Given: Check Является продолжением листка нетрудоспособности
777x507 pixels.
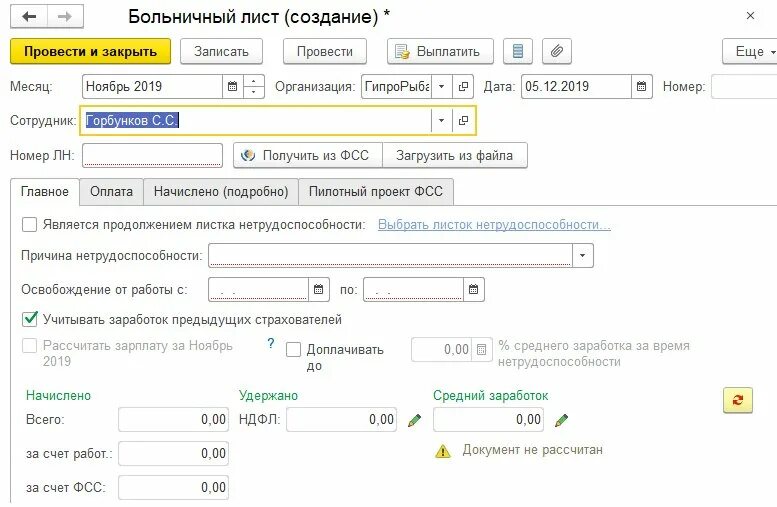Looking at the screenshot, I should [29, 225].
